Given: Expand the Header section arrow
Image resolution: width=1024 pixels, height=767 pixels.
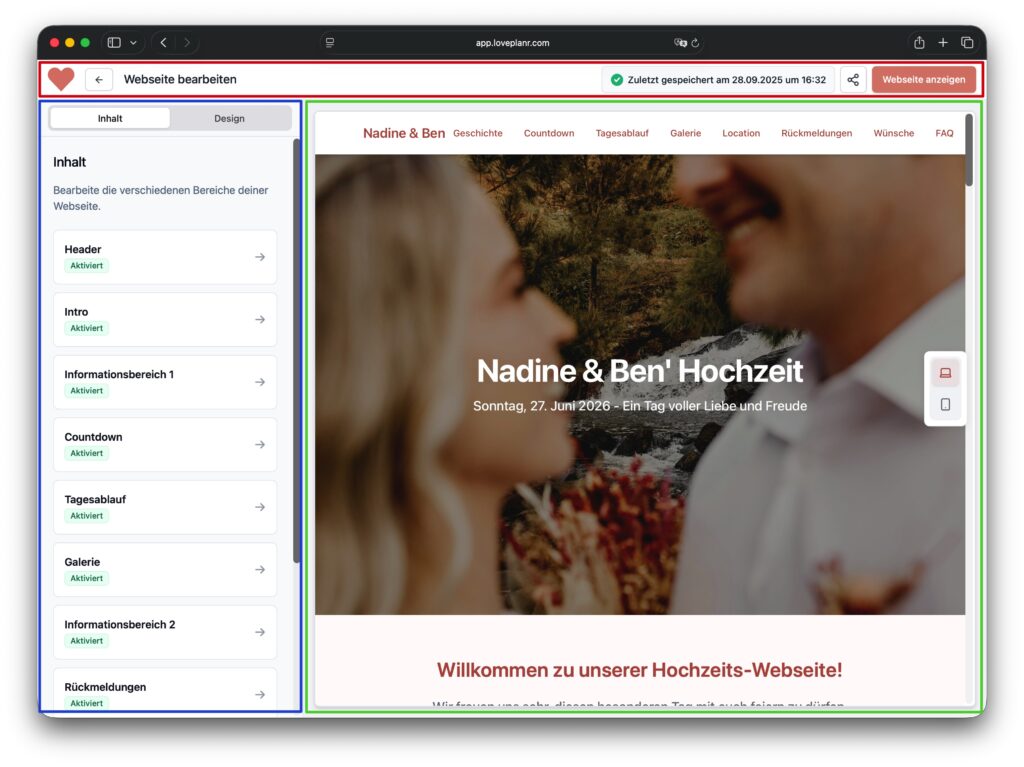Looking at the screenshot, I should pyautogui.click(x=260, y=257).
